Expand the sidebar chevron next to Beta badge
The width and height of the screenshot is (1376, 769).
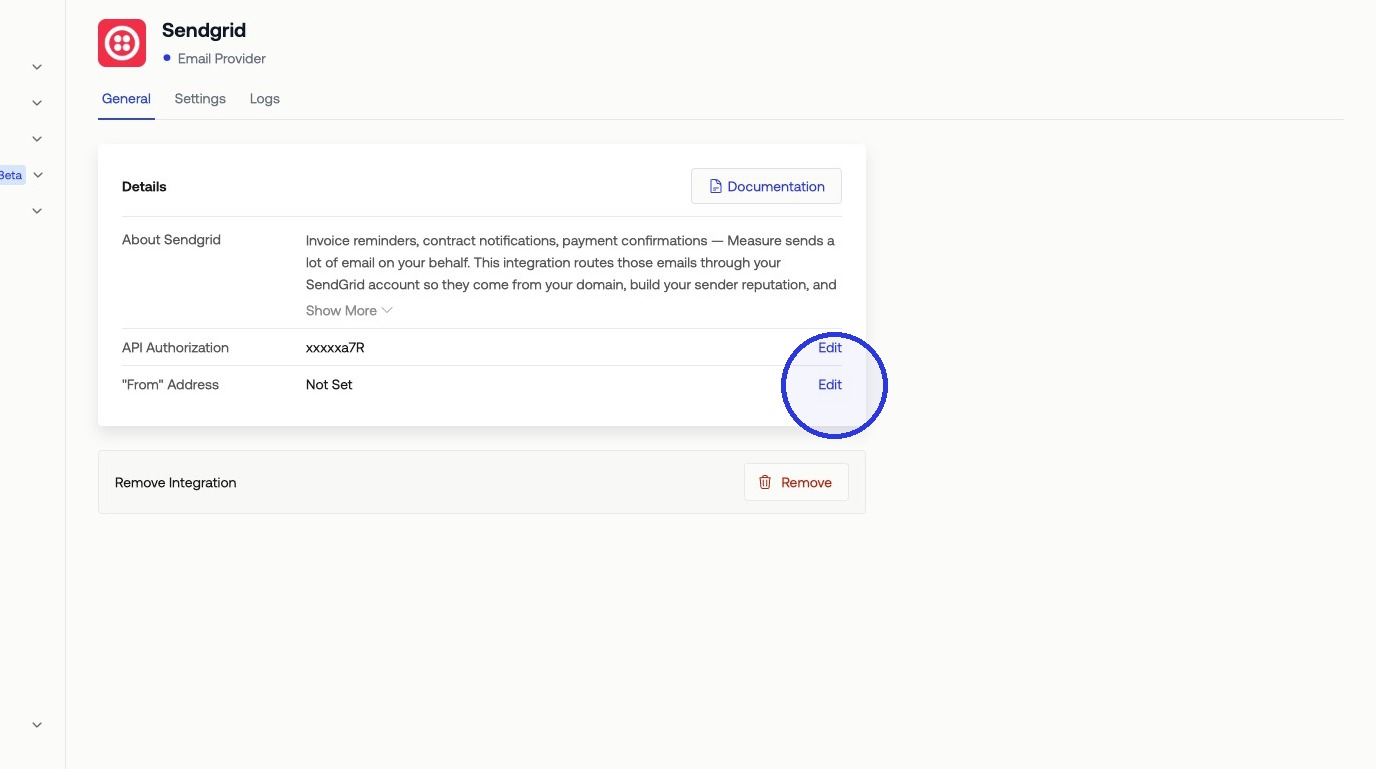tap(38, 175)
